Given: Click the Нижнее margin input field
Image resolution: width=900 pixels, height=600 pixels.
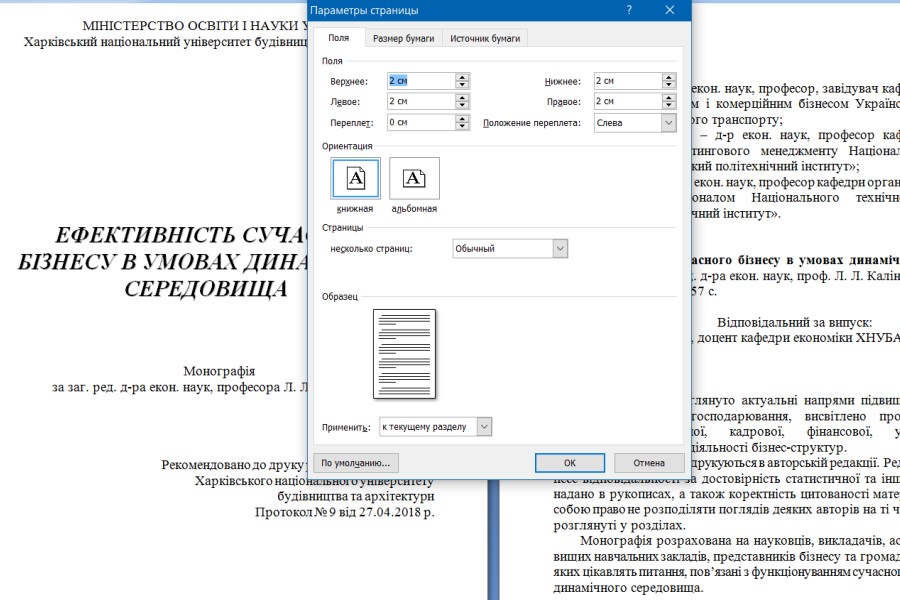Looking at the screenshot, I should tap(628, 81).
